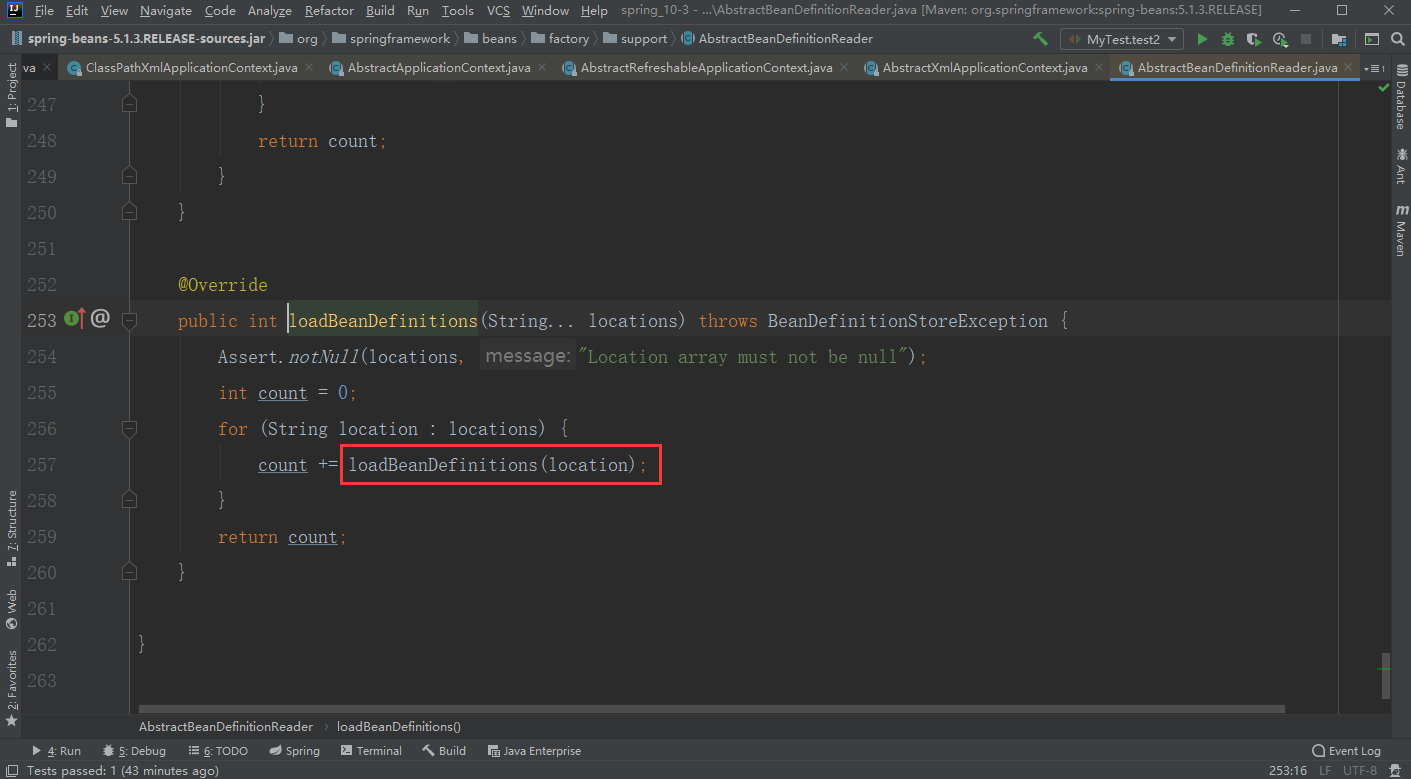
Task: Open the Java Enterprise tool window button
Action: [x=534, y=750]
